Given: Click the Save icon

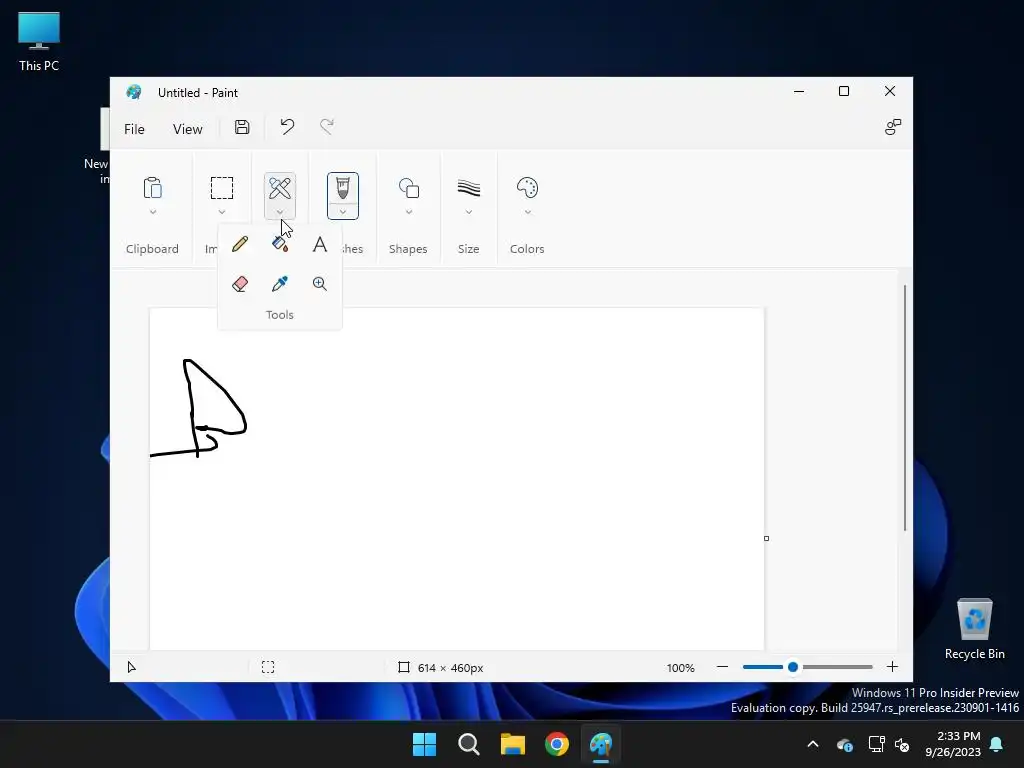Looking at the screenshot, I should (x=242, y=127).
